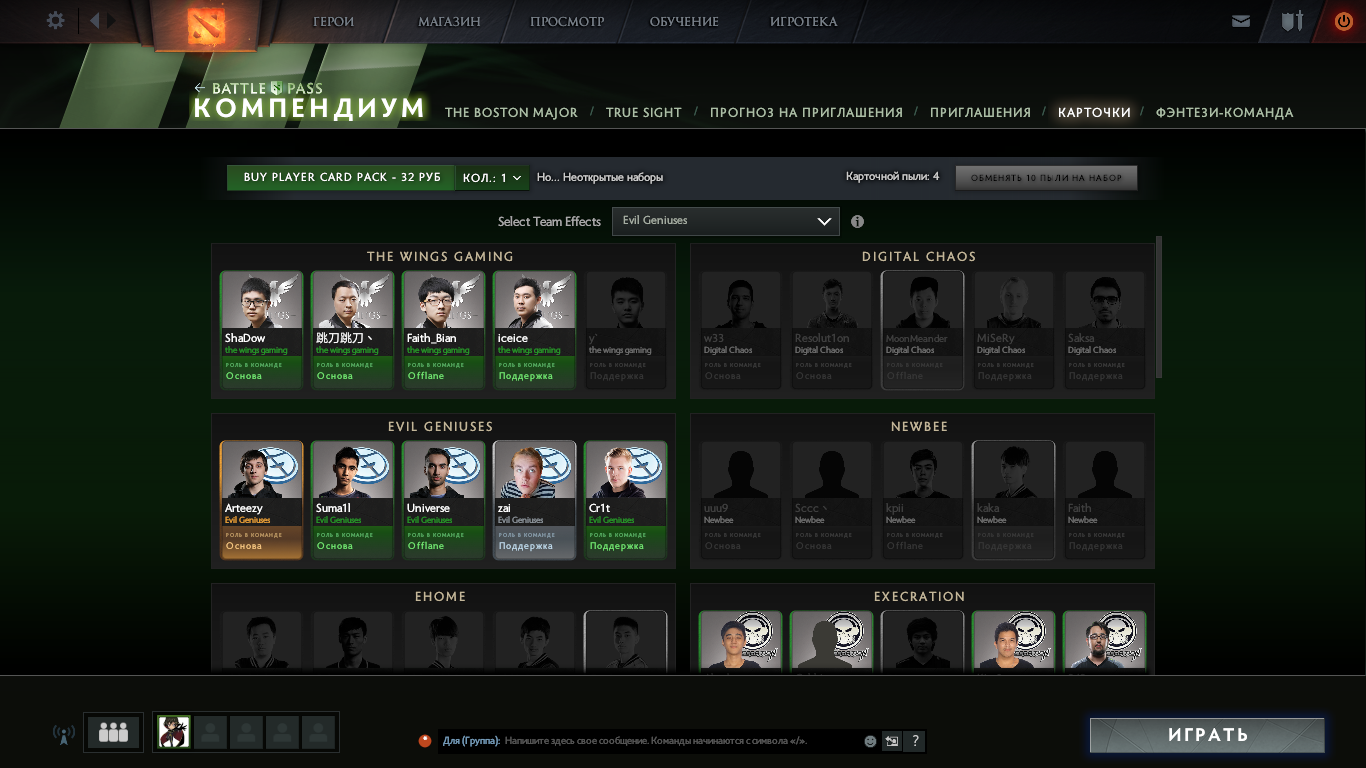Select the Suma1l player card
This screenshot has width=1366, height=768.
pyautogui.click(x=352, y=500)
